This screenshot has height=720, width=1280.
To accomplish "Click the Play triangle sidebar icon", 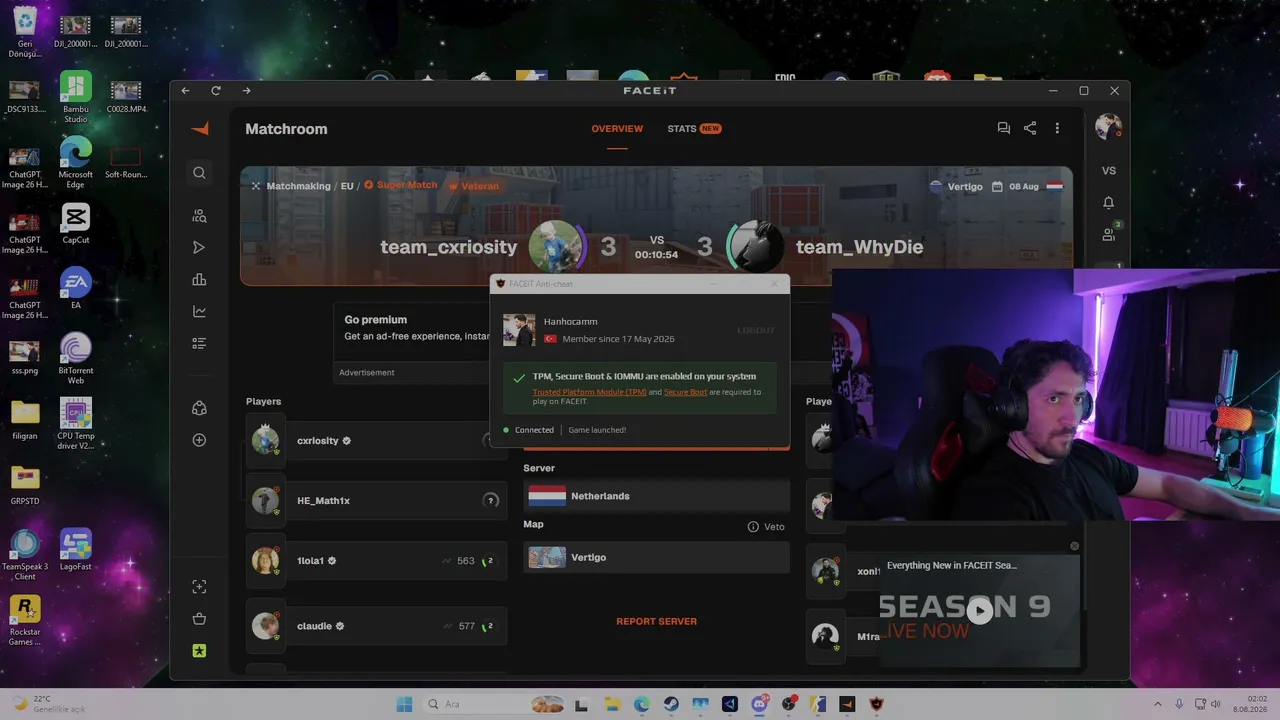I will [x=199, y=248].
